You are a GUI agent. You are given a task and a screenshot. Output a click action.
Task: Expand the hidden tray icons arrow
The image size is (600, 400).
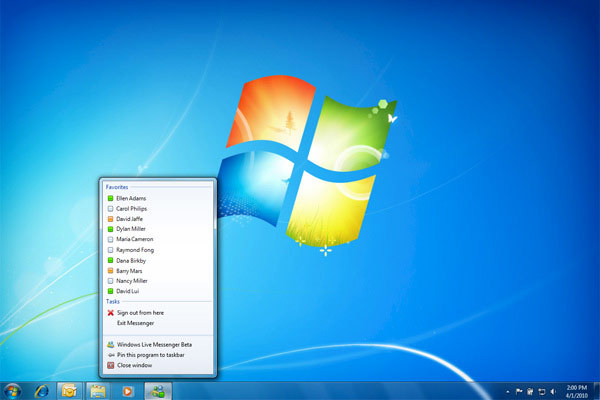coord(508,390)
